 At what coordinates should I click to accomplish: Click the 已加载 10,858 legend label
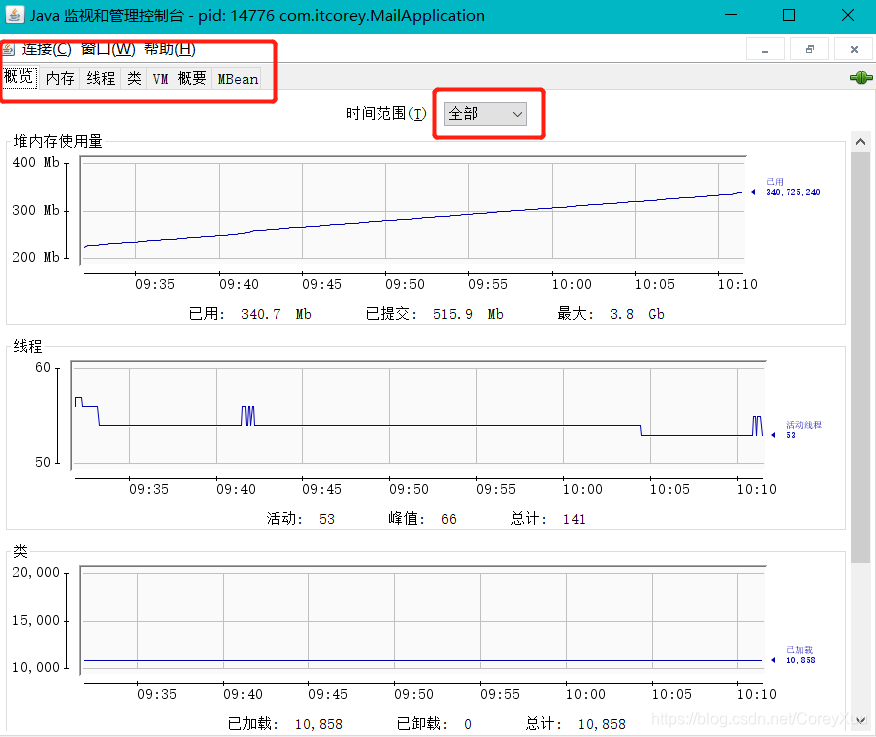click(x=800, y=655)
